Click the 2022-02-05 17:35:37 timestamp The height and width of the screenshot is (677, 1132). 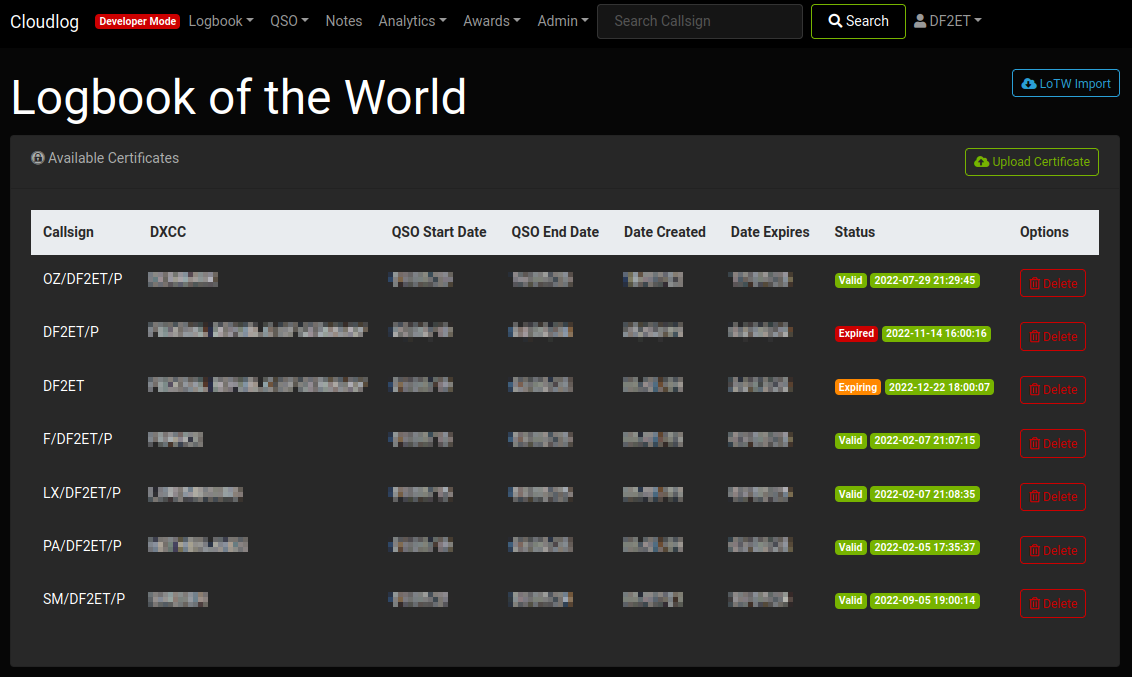pos(925,547)
